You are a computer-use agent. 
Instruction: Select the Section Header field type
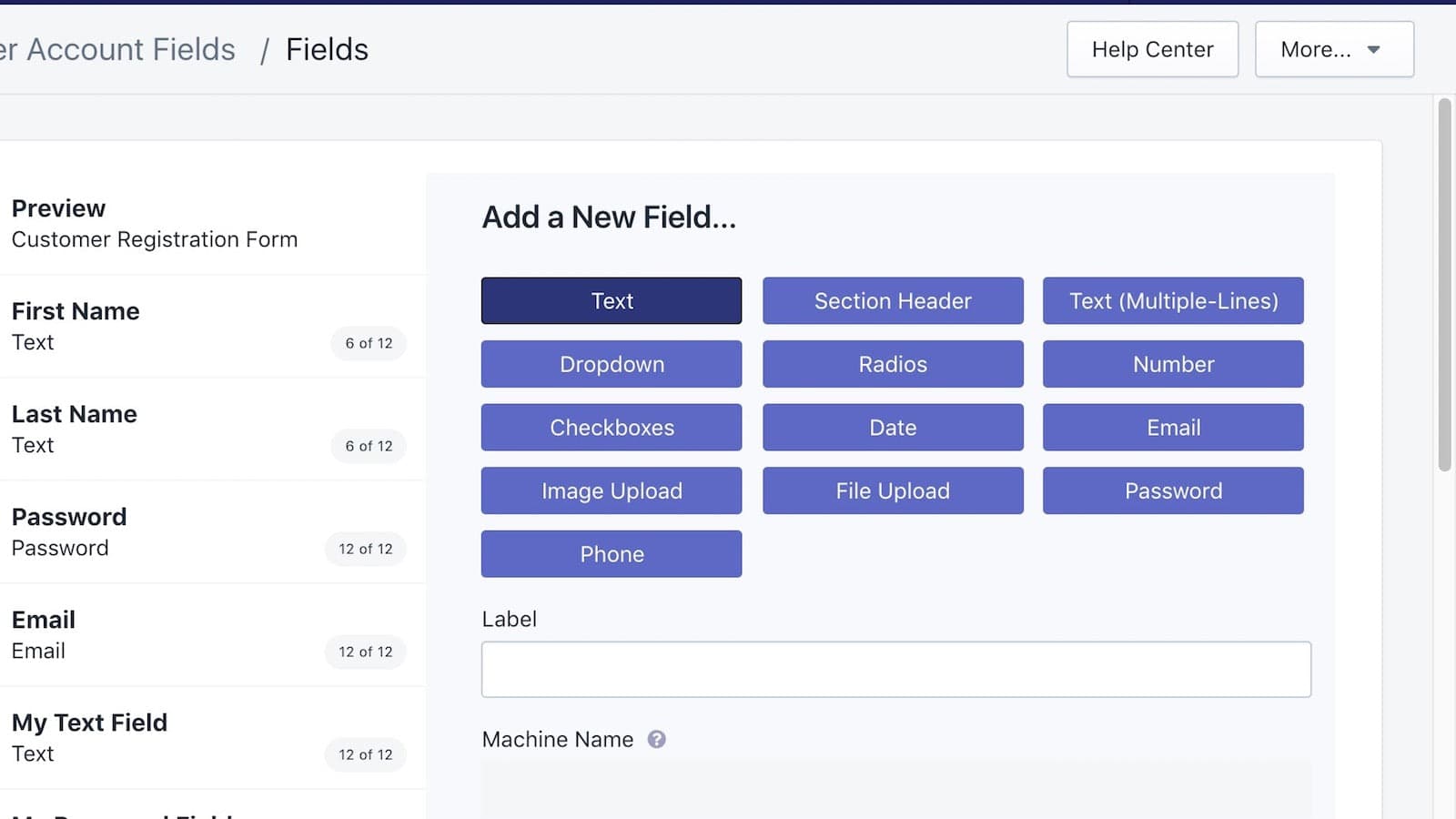pos(892,300)
